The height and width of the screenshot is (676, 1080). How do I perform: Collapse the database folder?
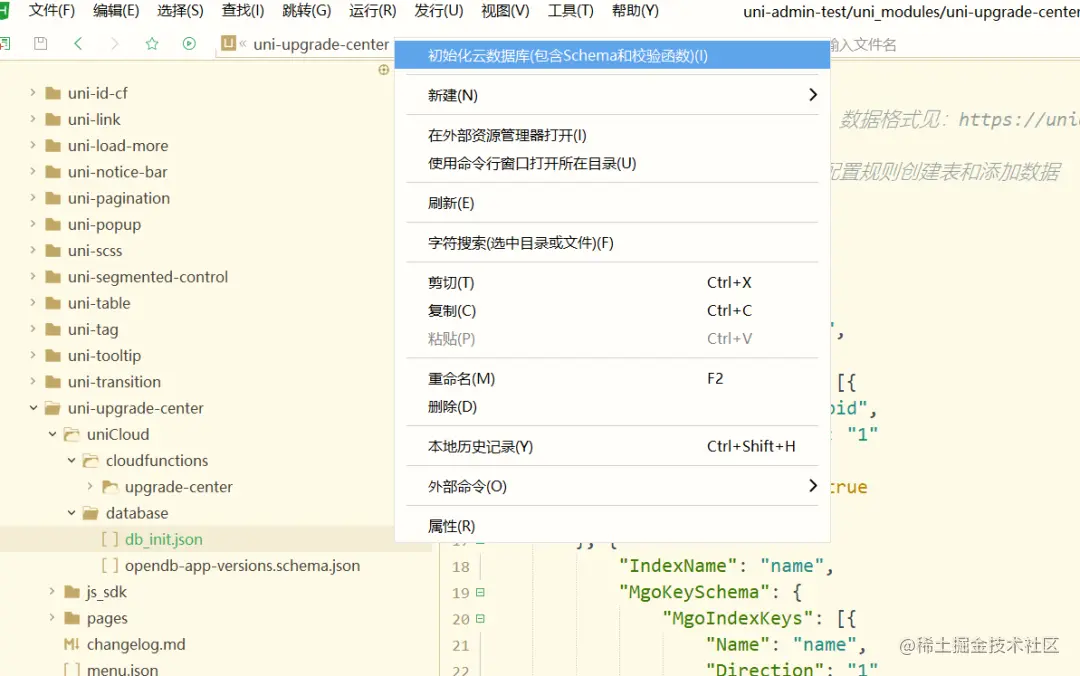pos(71,512)
